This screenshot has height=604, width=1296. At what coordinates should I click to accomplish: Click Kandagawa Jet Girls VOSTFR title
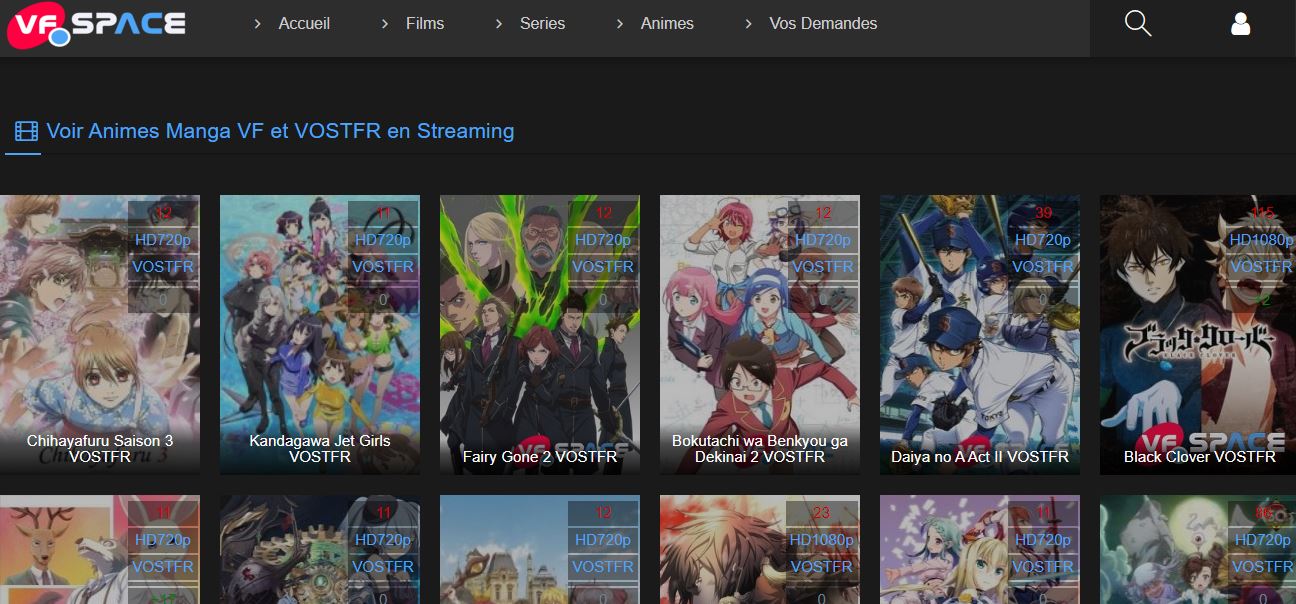(x=320, y=449)
